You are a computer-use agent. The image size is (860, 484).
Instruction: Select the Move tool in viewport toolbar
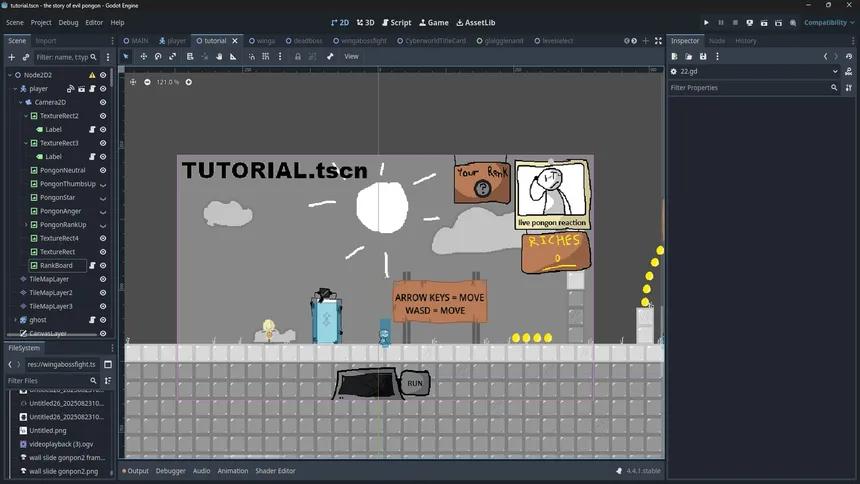click(x=142, y=56)
